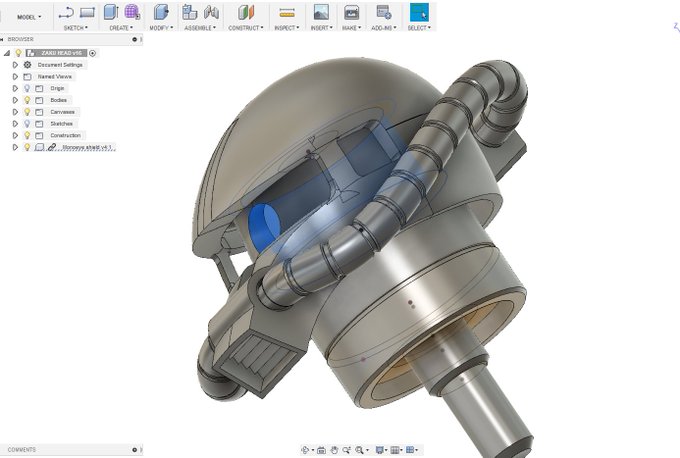Expand the Named Views node
Viewport: 680px width, 458px height.
16,76
